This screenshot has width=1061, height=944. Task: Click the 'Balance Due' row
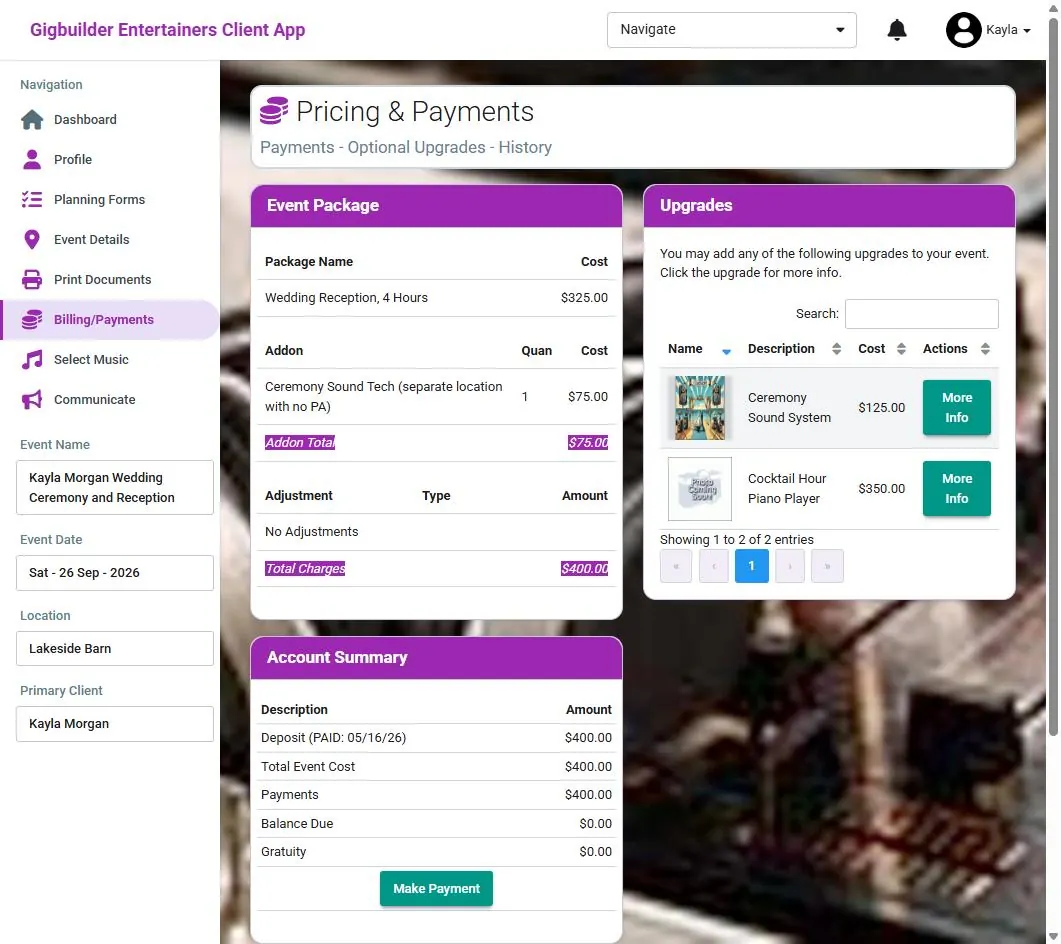(x=436, y=824)
